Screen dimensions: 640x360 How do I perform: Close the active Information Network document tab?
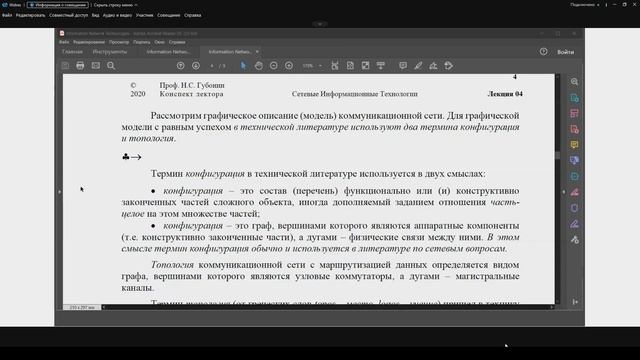257,52
